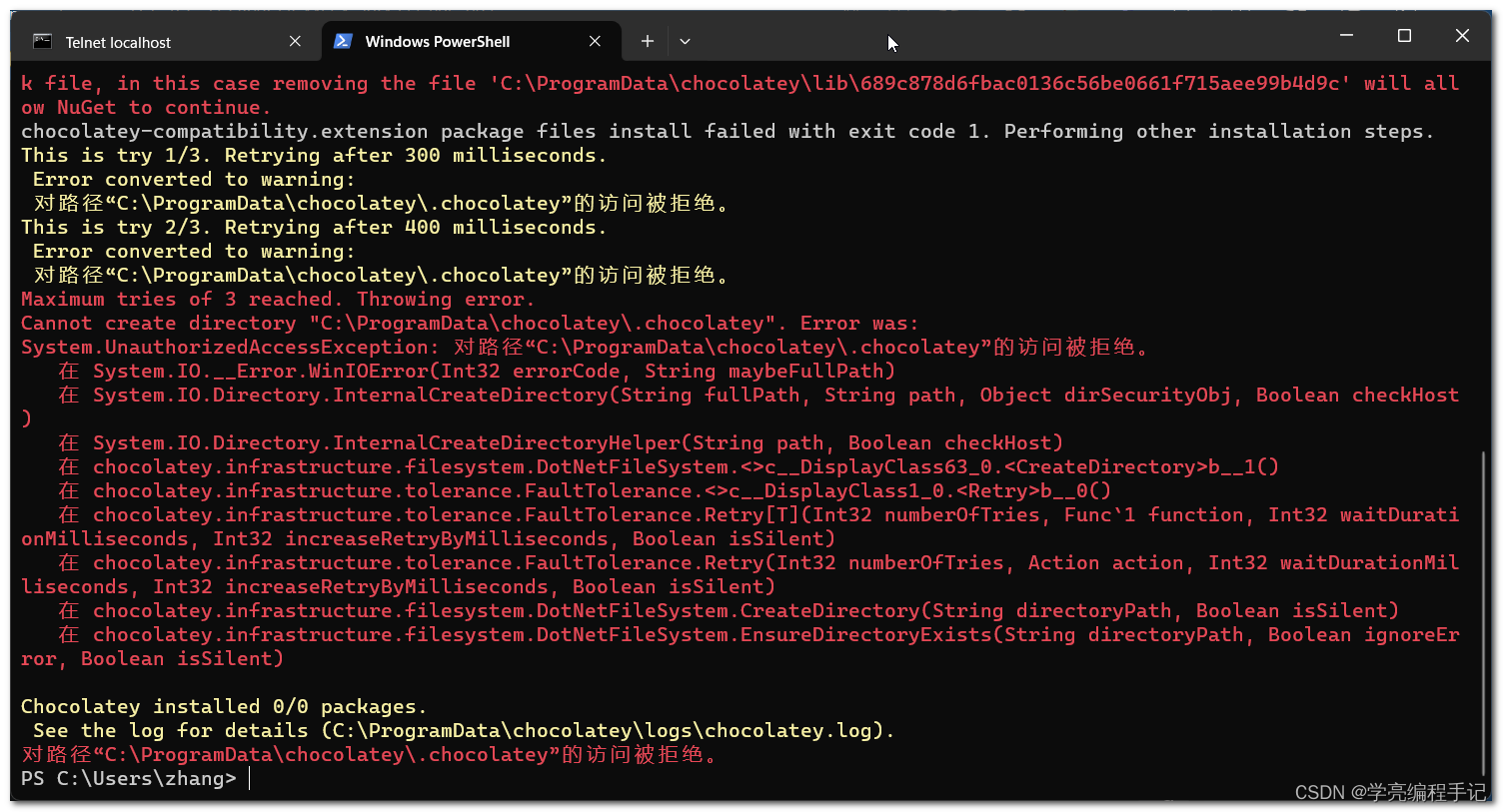Expand the new tab profile dropdown
Image resolution: width=1503 pixels, height=812 pixels.
[x=685, y=41]
